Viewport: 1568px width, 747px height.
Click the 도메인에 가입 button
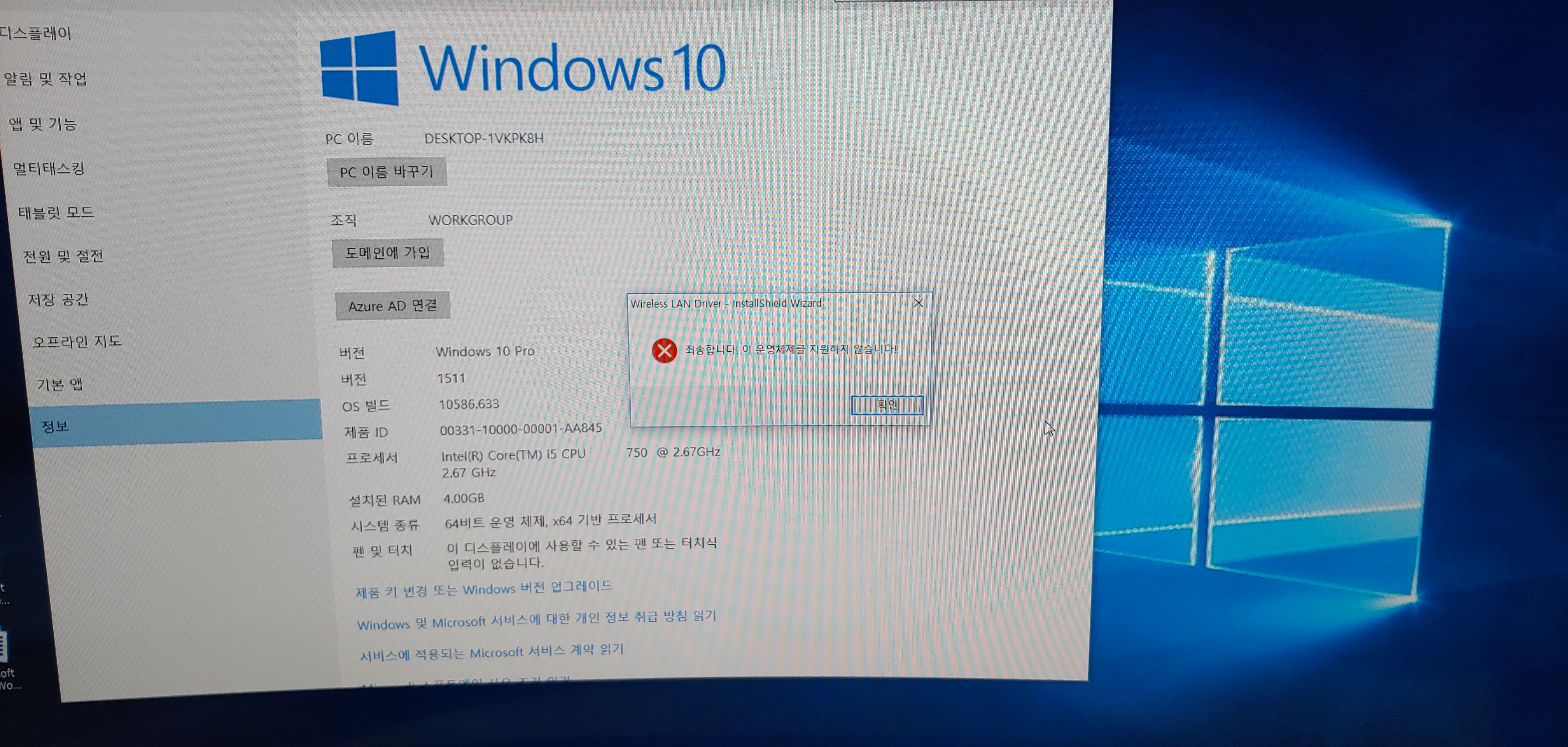(x=388, y=253)
